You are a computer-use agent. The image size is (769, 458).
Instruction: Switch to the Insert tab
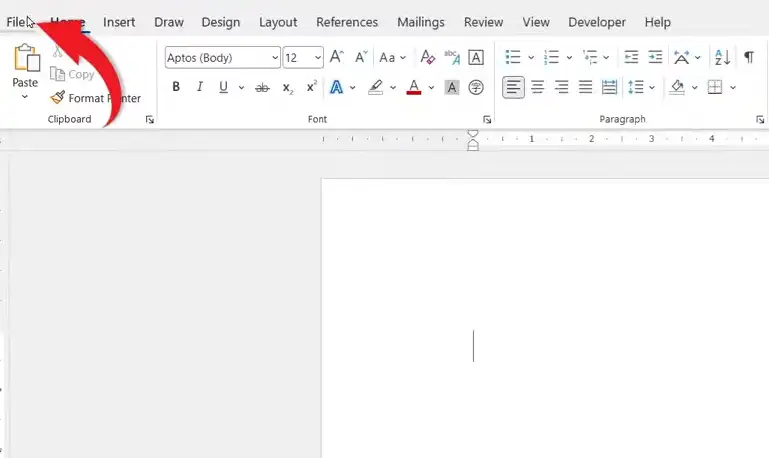[119, 22]
